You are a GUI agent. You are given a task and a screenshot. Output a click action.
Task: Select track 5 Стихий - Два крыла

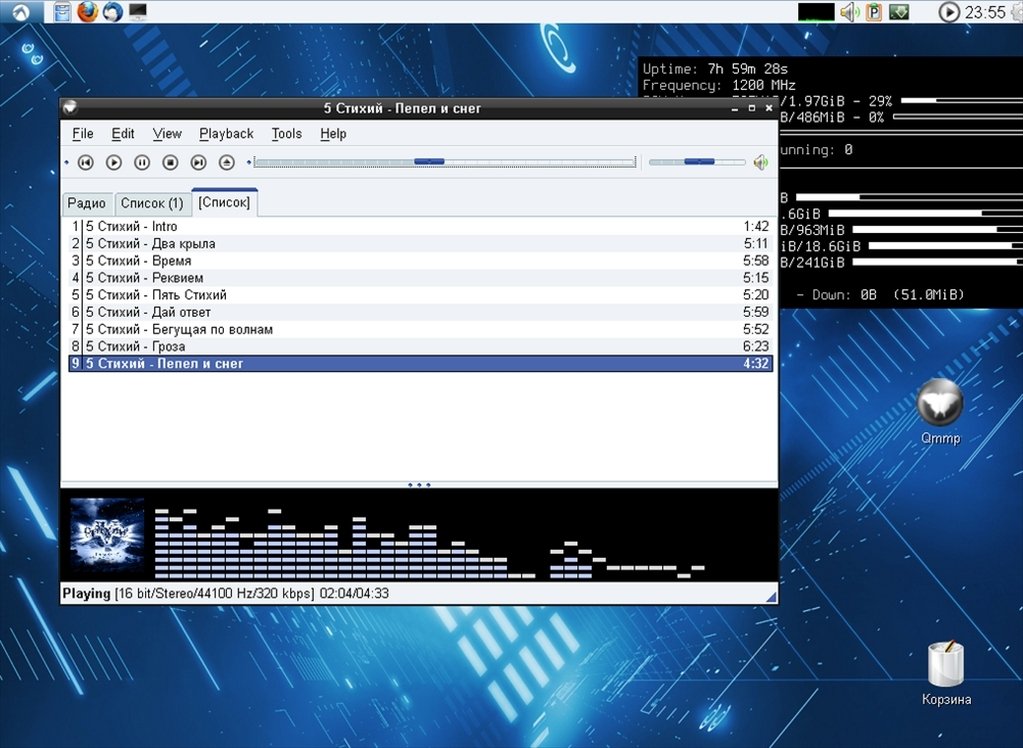coord(421,243)
